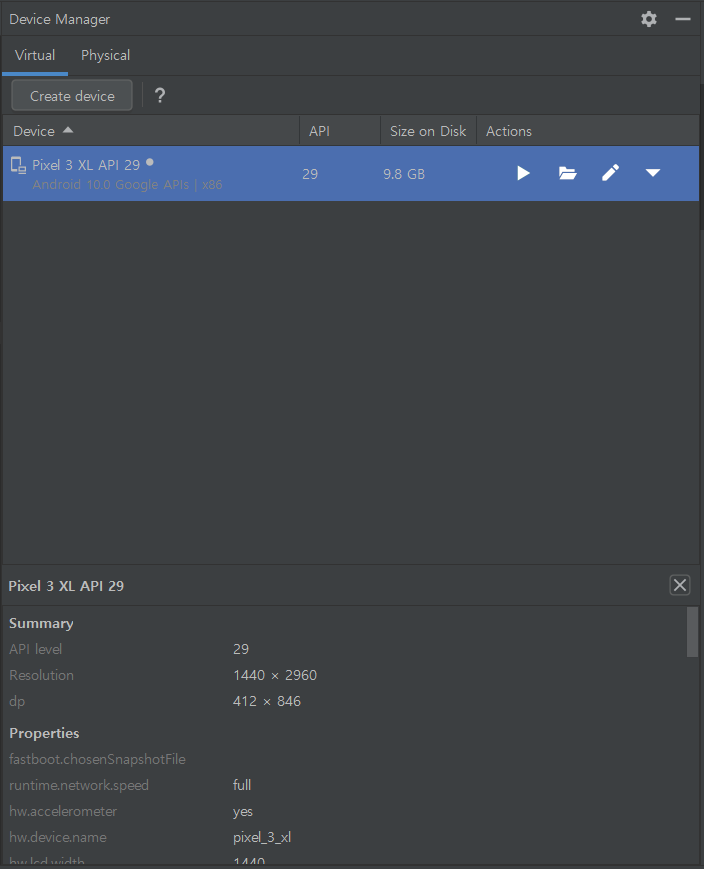This screenshot has width=704, height=869.
Task: Switch to the Physical tab
Action: tap(105, 55)
